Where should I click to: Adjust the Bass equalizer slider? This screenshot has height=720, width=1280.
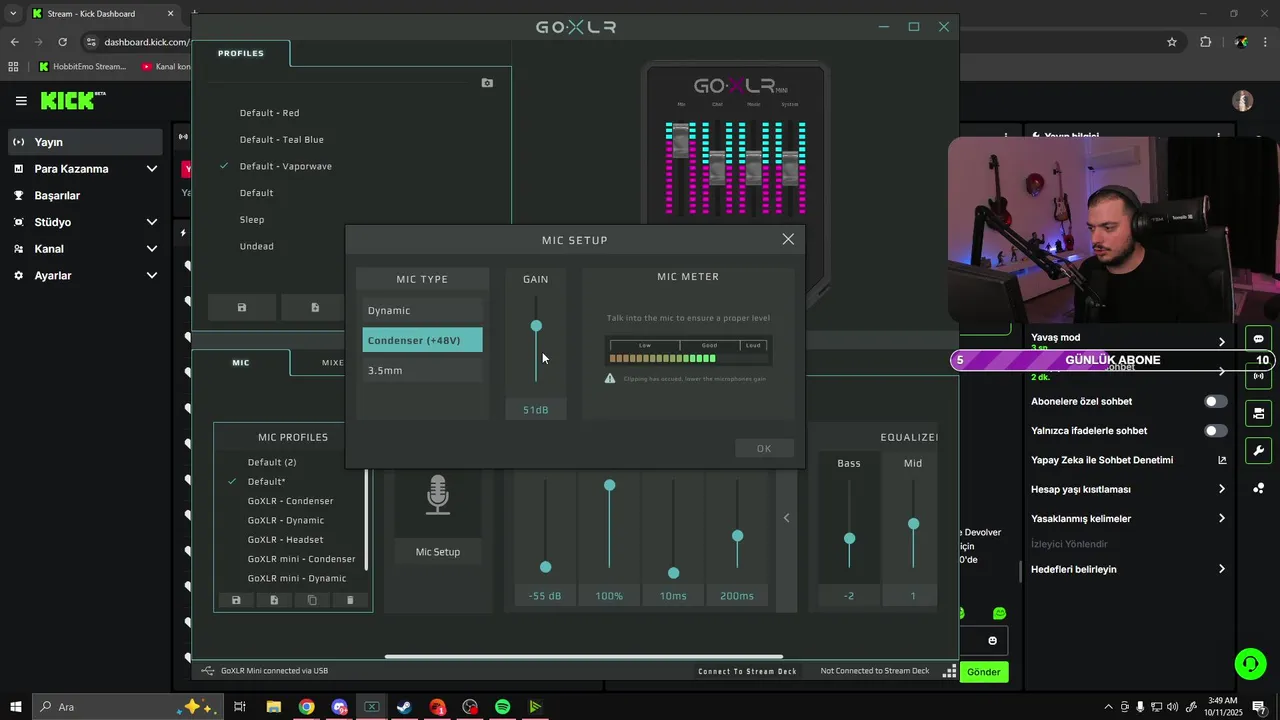849,538
